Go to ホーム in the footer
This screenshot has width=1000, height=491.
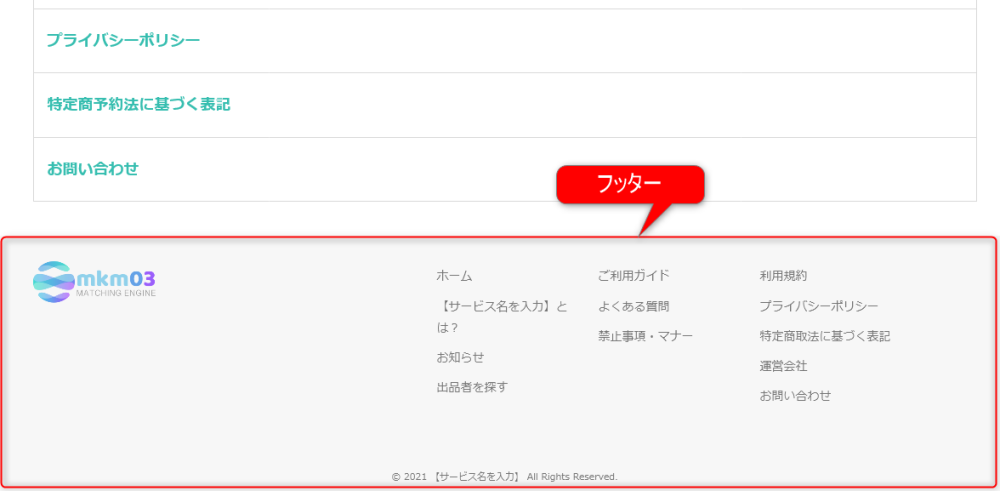tap(454, 276)
